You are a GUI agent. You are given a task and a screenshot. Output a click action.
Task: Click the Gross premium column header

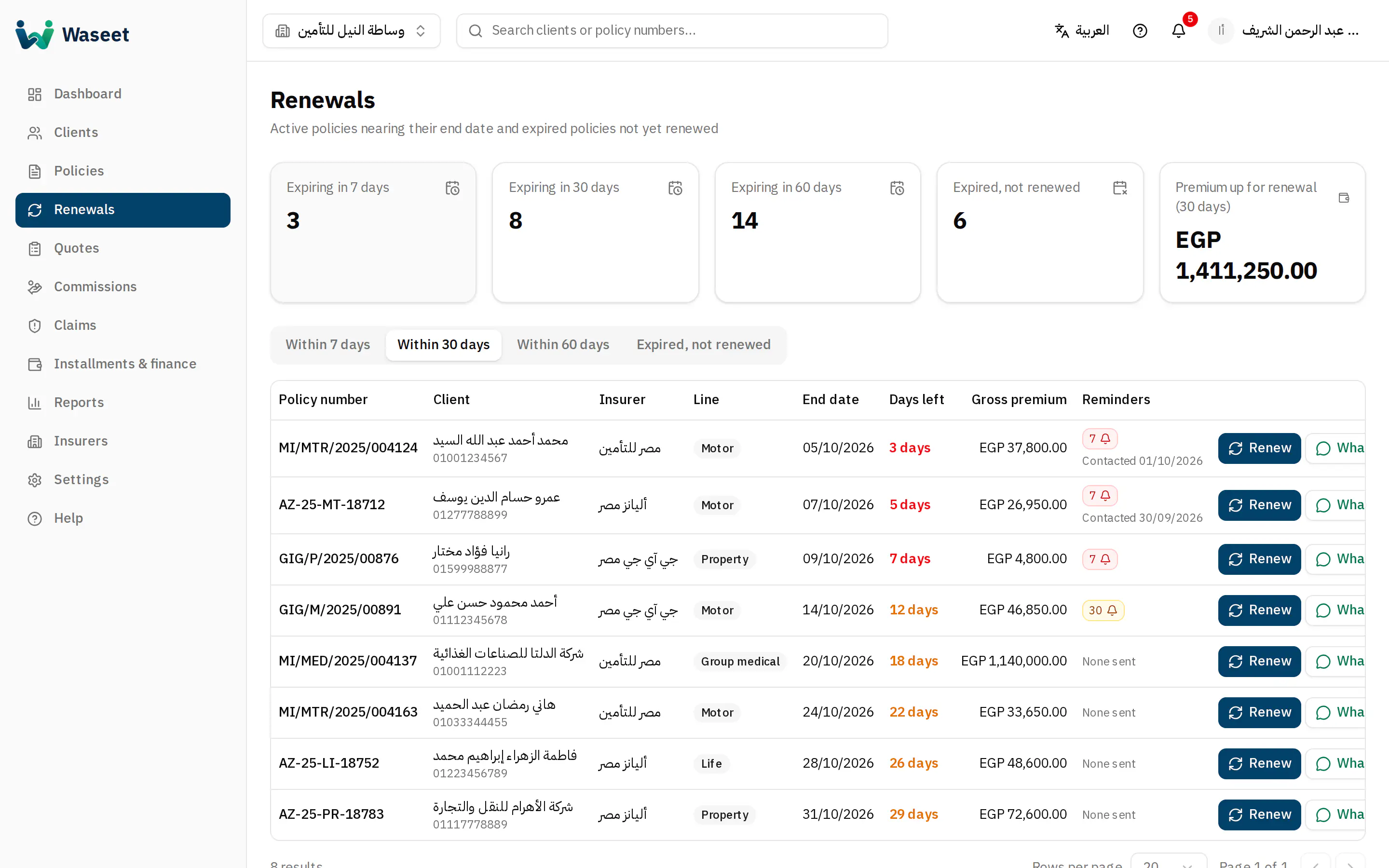pos(1019,400)
